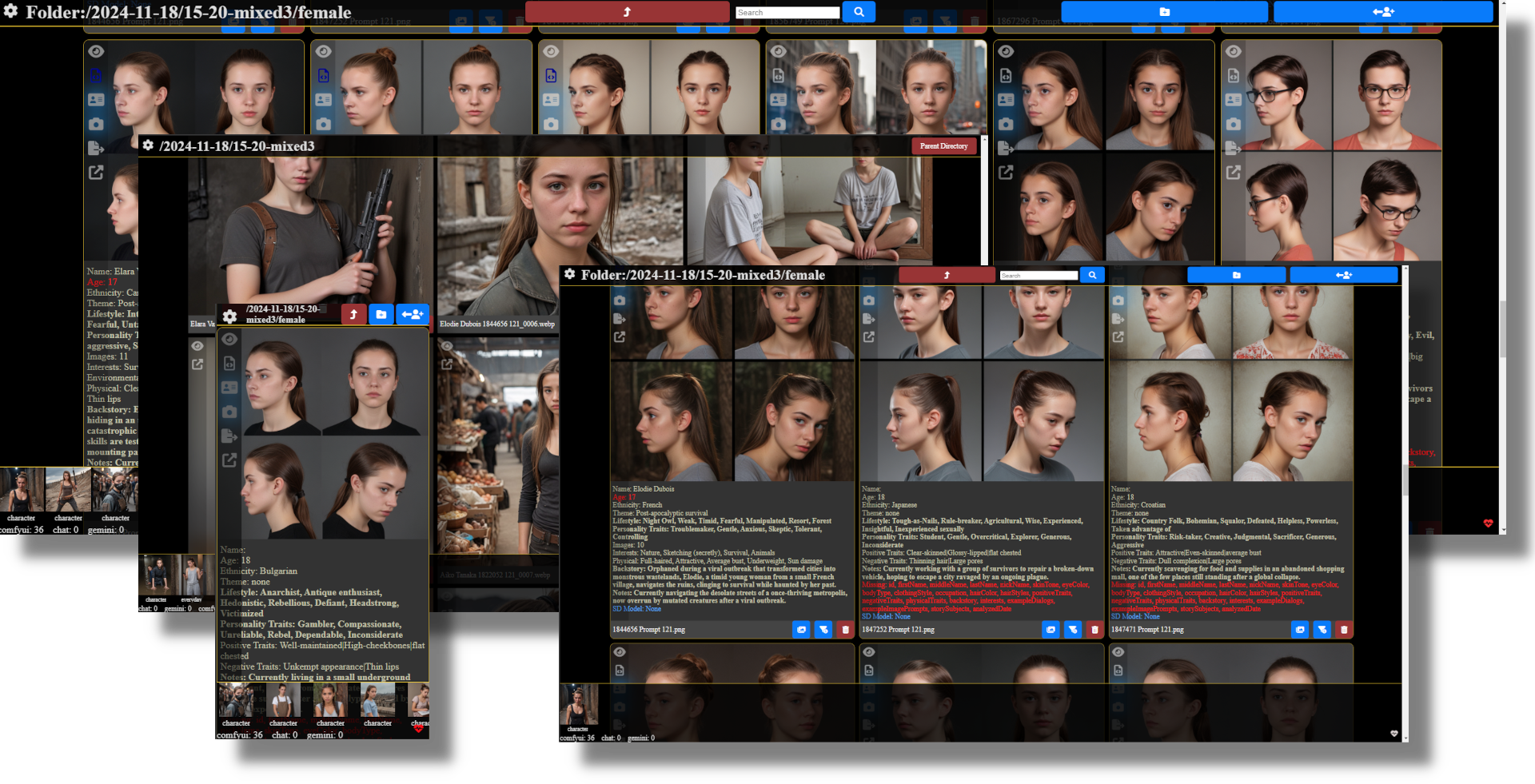This screenshot has width=1535, height=784.
Task: Click 'comfyui: 36' status in front window
Action: click(x=577, y=738)
